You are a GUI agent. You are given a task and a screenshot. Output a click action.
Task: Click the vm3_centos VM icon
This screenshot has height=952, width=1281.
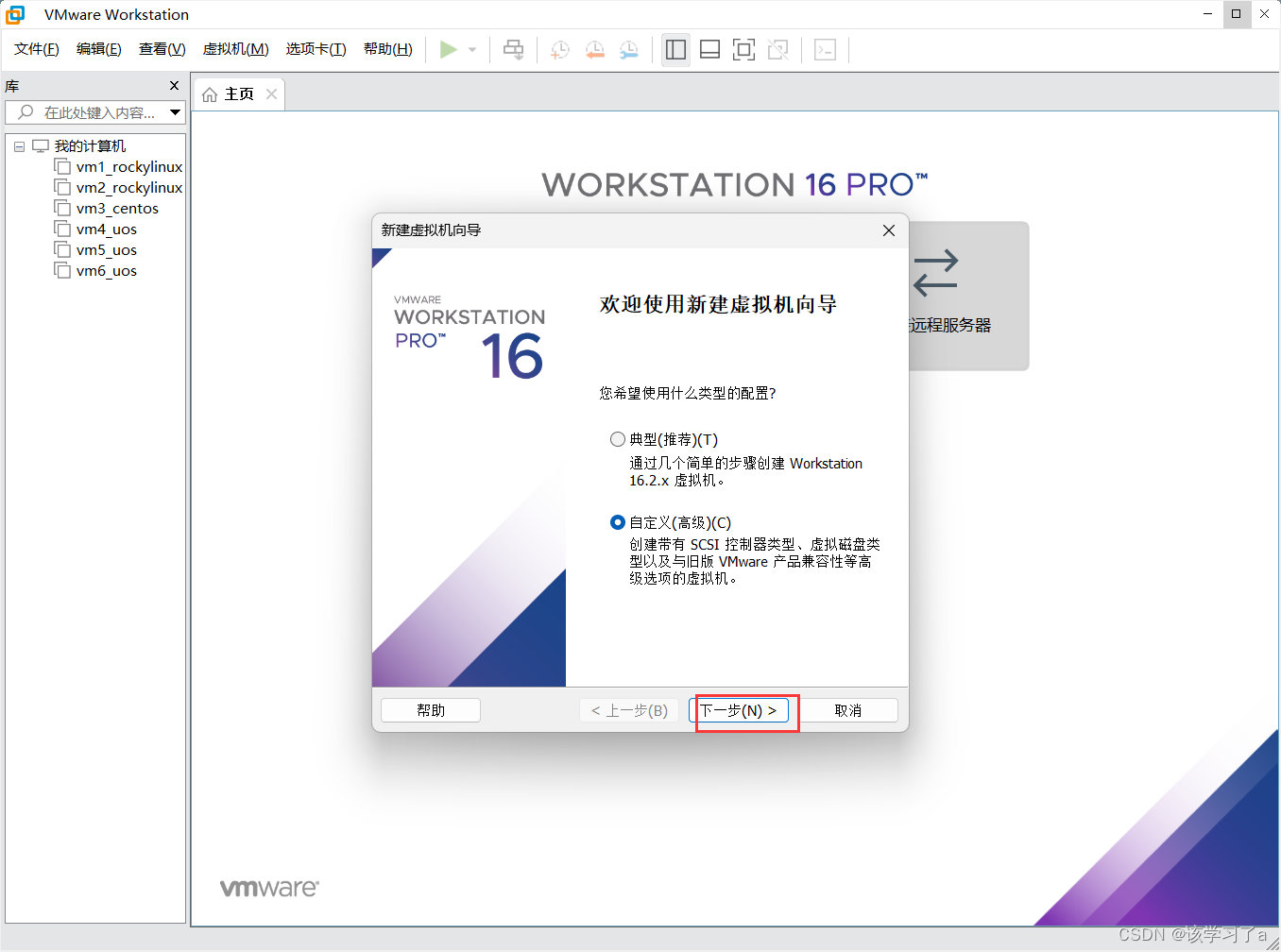pos(62,208)
